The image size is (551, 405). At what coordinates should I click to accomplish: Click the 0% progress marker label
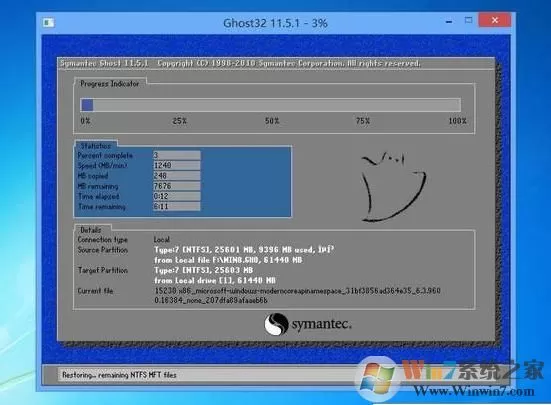pyautogui.click(x=85, y=121)
